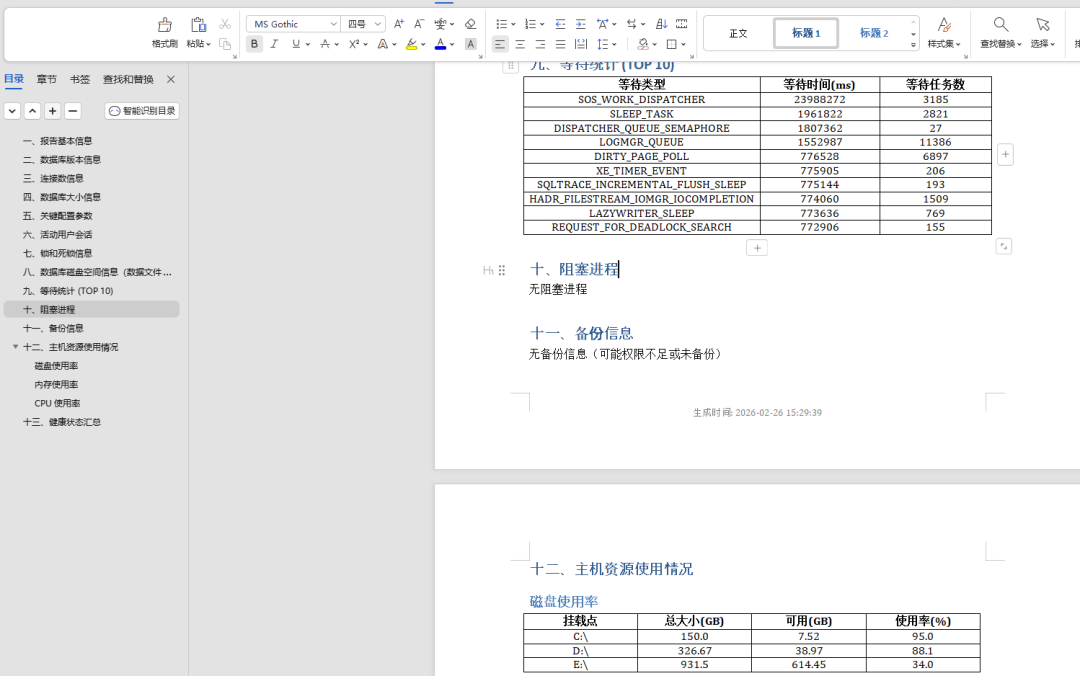Decrease paragraph indent
The height and width of the screenshot is (676, 1080).
561,24
